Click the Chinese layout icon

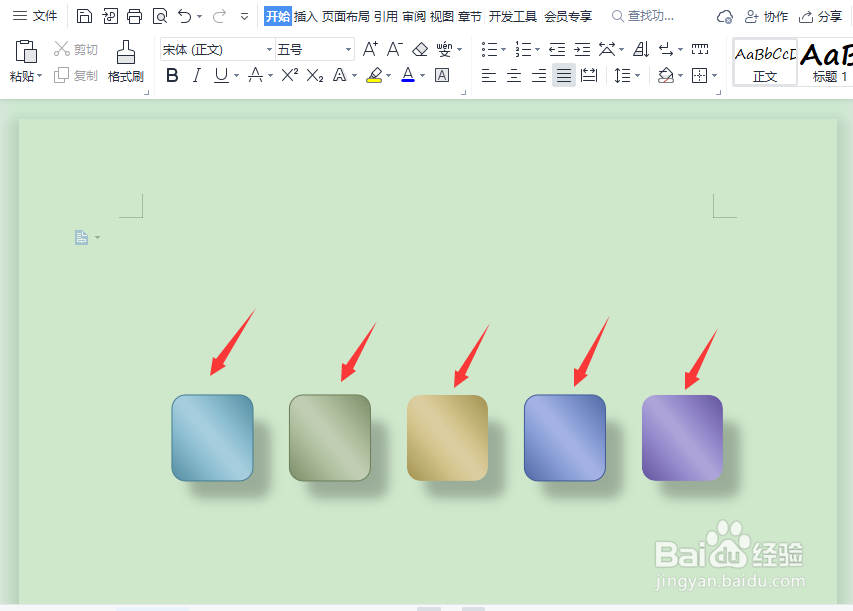[x=607, y=50]
